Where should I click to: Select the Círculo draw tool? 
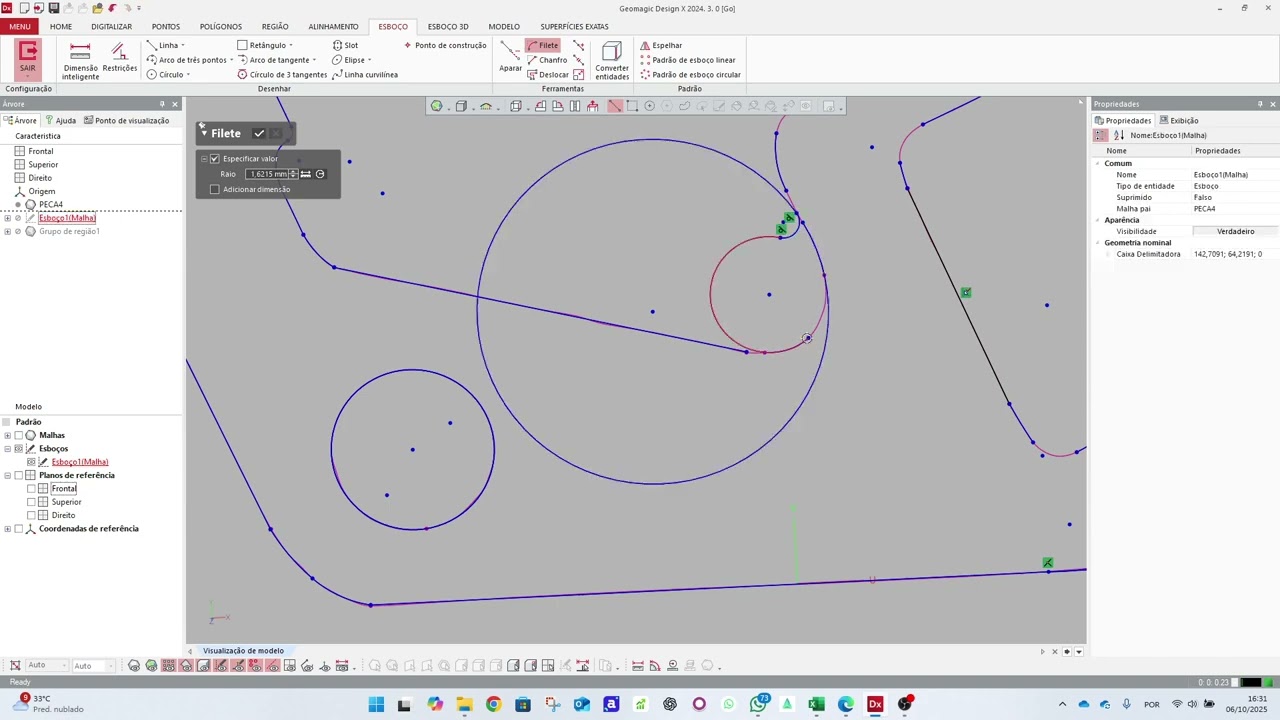point(166,75)
